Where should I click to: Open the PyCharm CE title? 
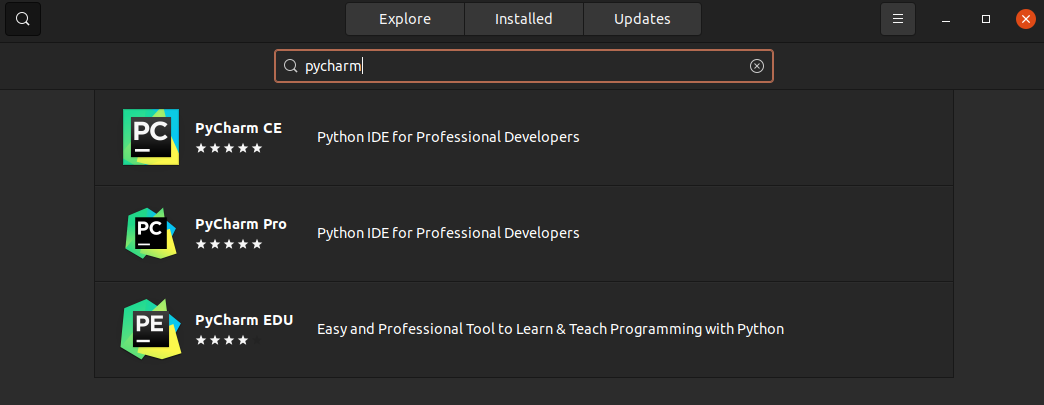(x=238, y=128)
